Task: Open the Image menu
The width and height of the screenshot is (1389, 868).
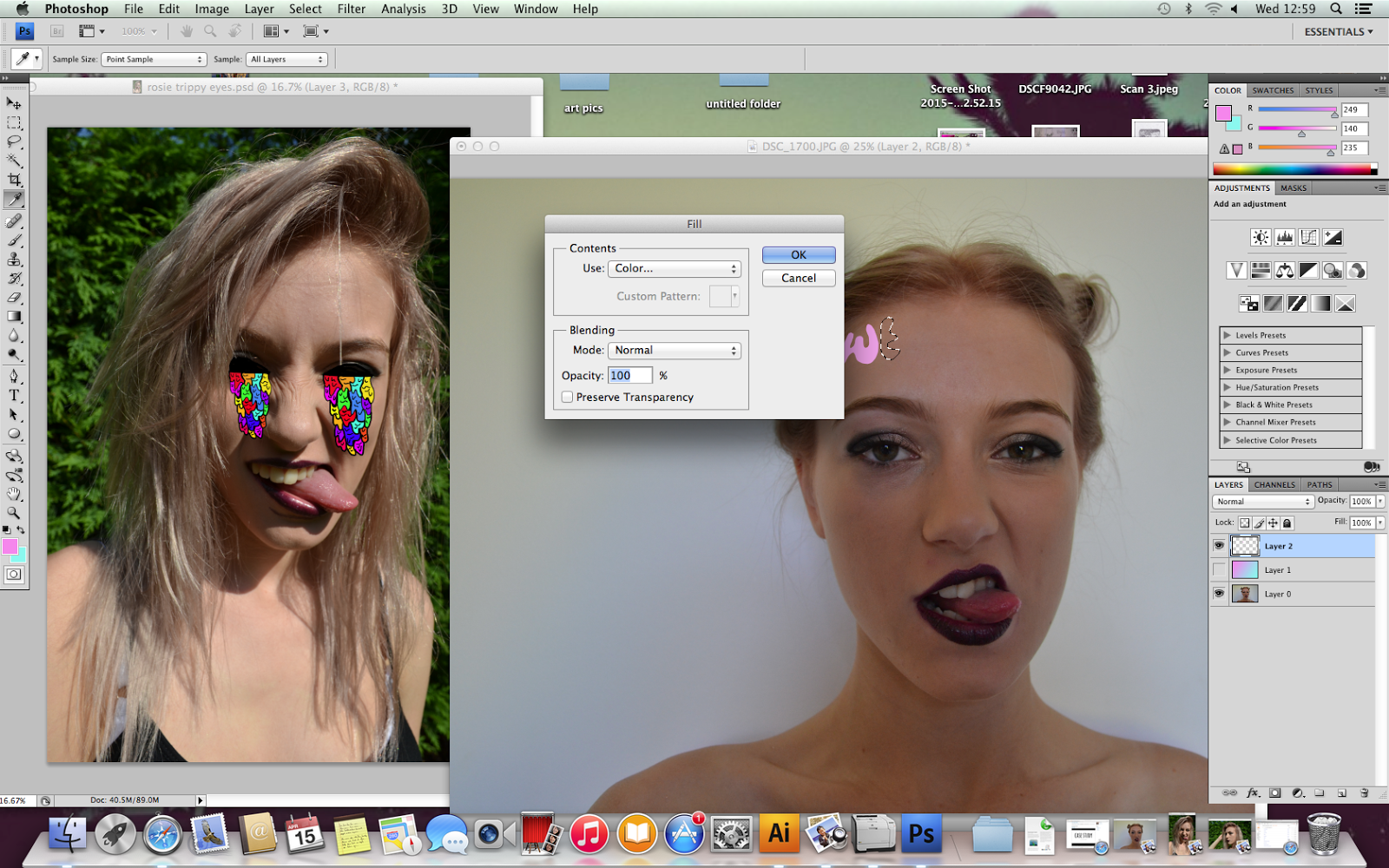Action: [212, 9]
